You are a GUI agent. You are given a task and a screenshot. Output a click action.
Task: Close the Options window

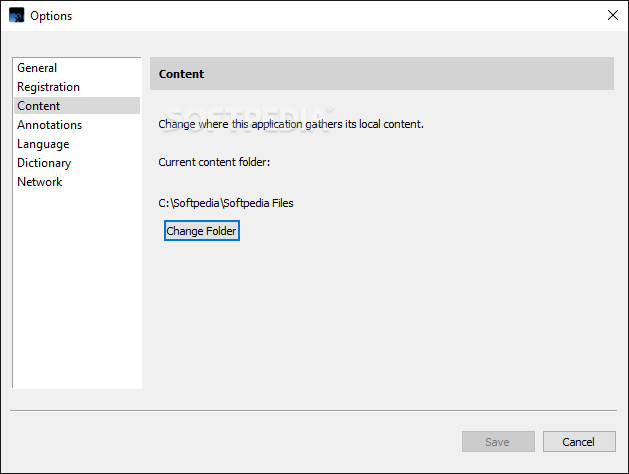click(612, 15)
